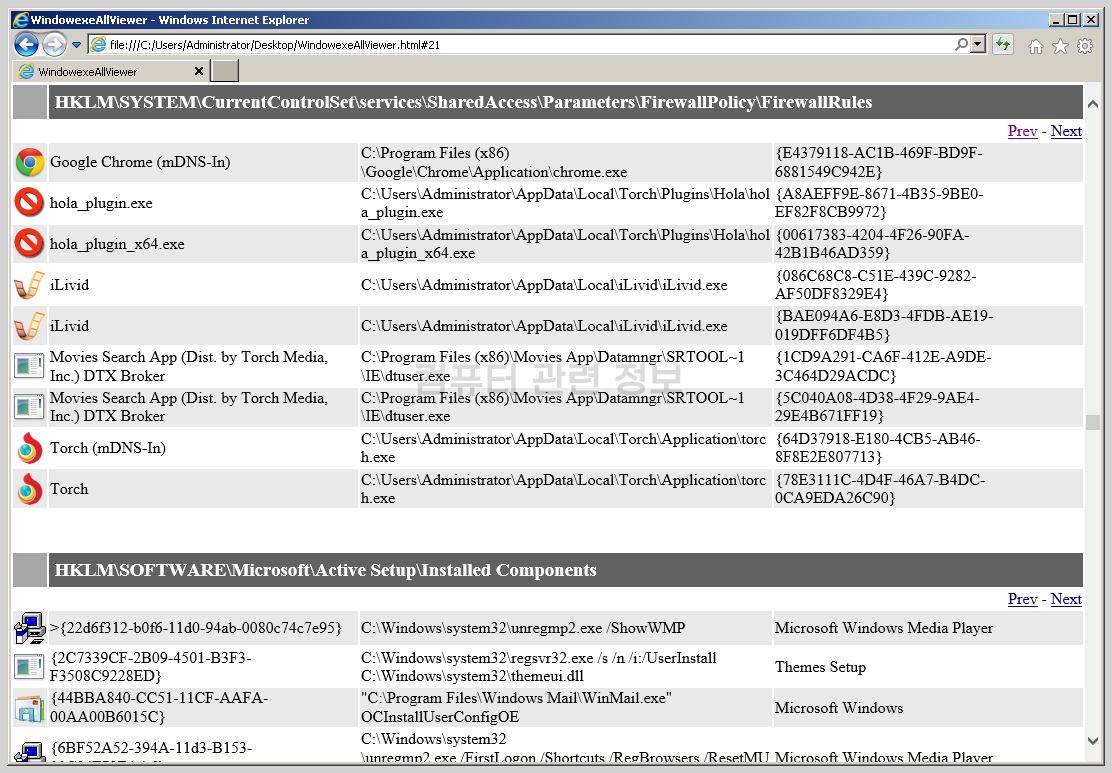Image resolution: width=1112 pixels, height=773 pixels.
Task: Click the {44BBA840-CC51-11CF-AAFA key text
Action: pos(159,708)
